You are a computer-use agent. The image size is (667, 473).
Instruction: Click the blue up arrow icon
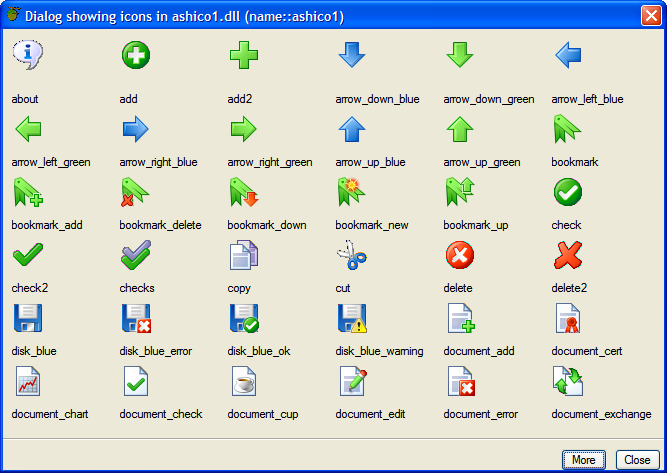[x=352, y=129]
